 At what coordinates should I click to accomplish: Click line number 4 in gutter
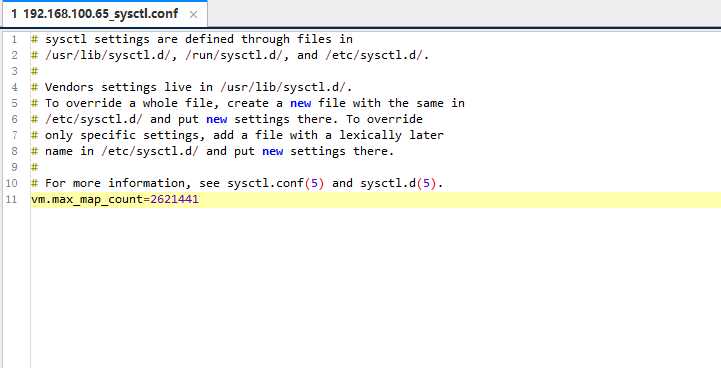pyautogui.click(x=14, y=87)
